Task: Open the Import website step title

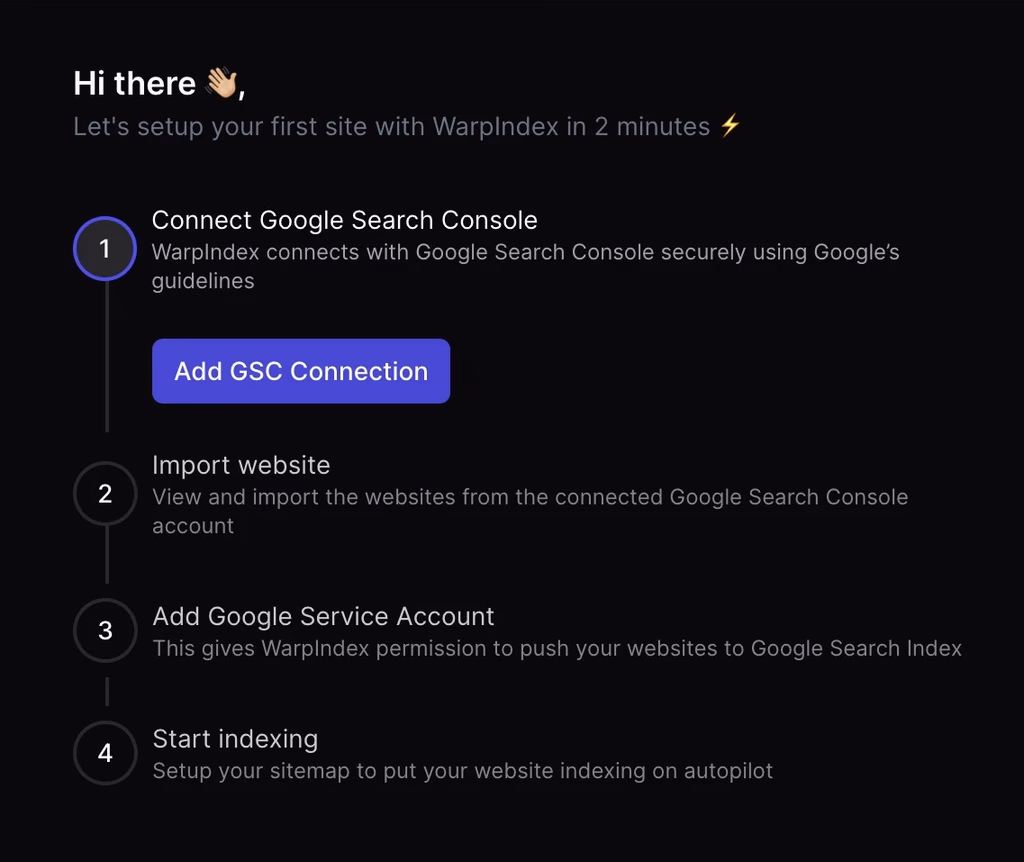Action: tap(241, 465)
